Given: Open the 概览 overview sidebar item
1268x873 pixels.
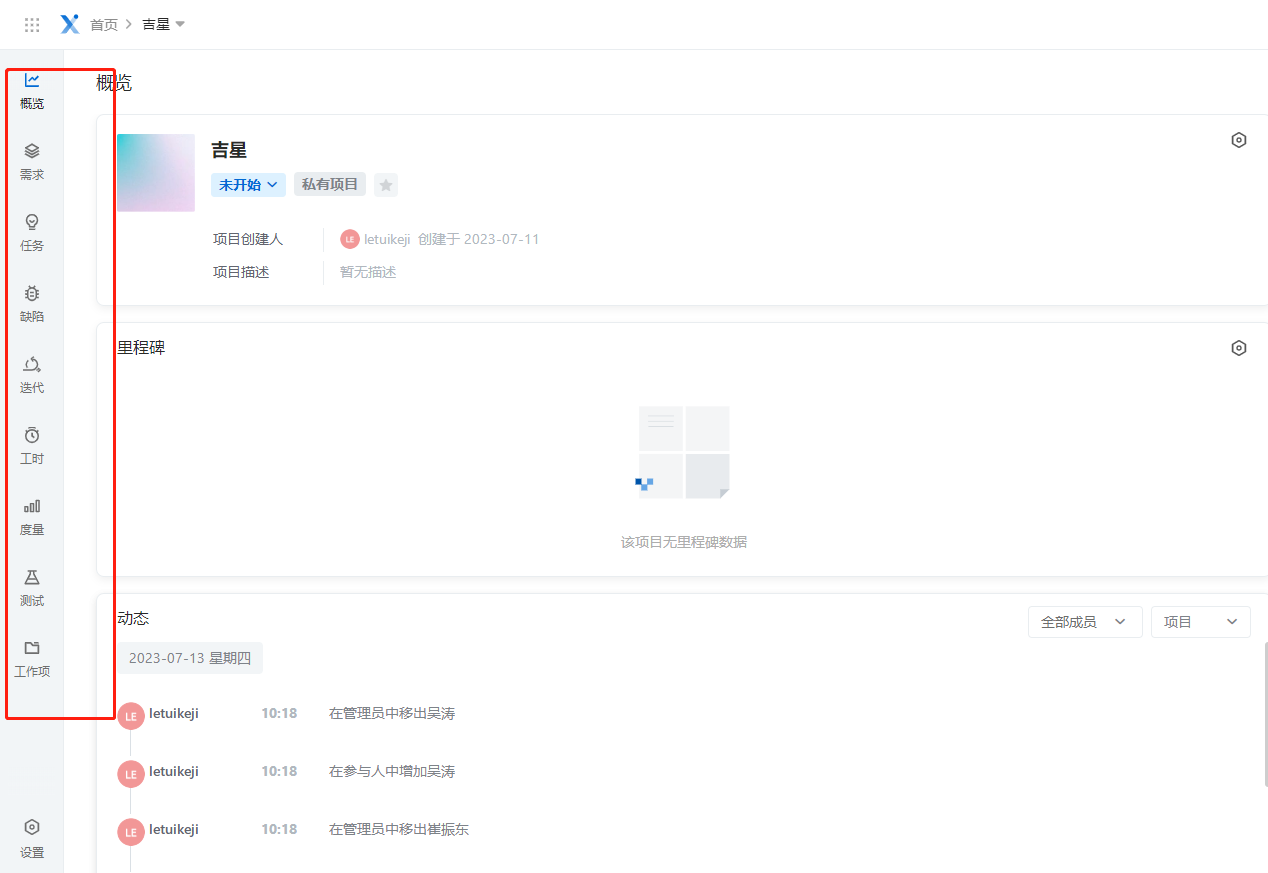Looking at the screenshot, I should 32,90.
